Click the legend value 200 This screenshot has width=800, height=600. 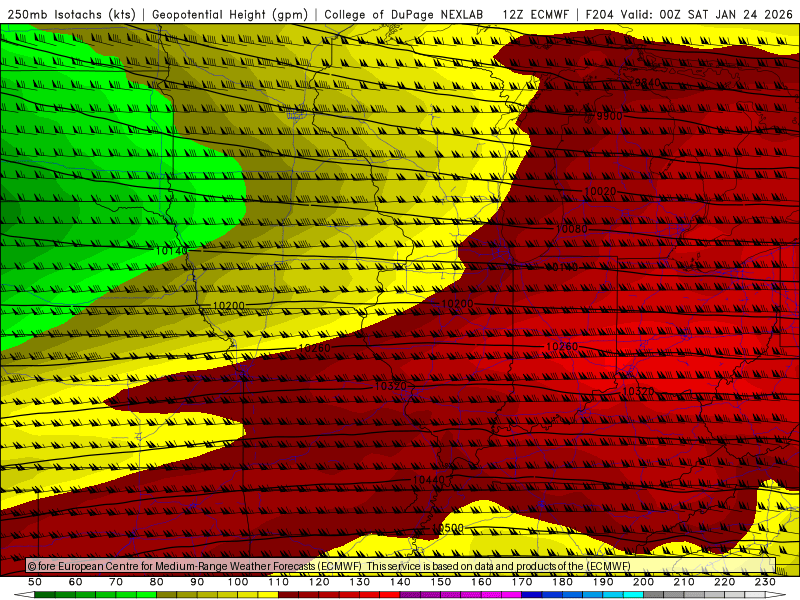pyautogui.click(x=644, y=582)
